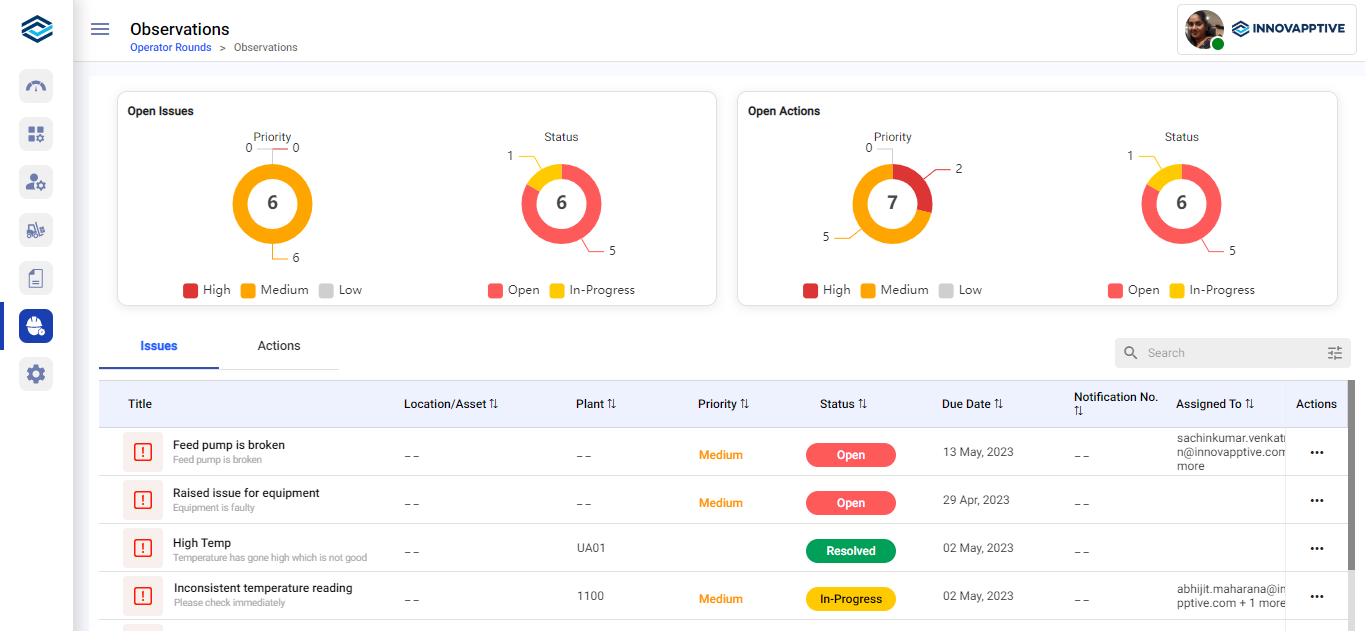Image resolution: width=1365 pixels, height=631 pixels.
Task: Expand 'more' assignees in Feed pump row
Action: [x=1190, y=466]
